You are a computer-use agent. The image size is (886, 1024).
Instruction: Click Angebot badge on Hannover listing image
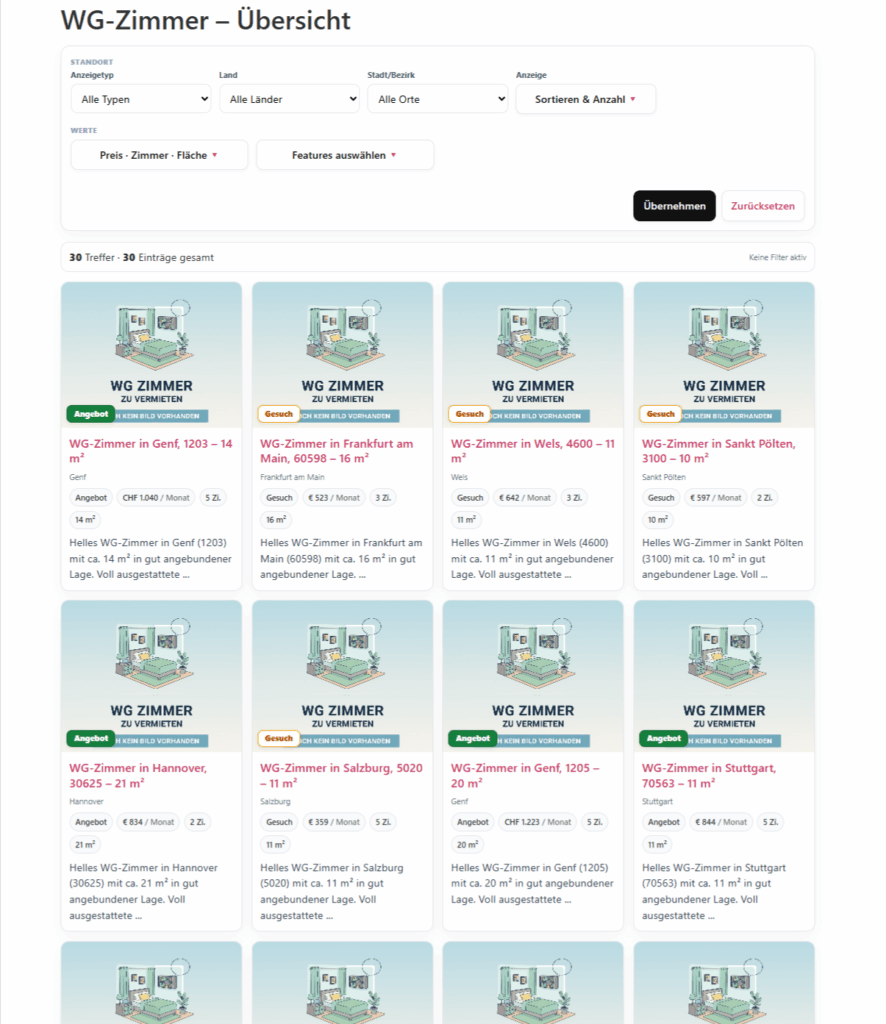(x=91, y=738)
